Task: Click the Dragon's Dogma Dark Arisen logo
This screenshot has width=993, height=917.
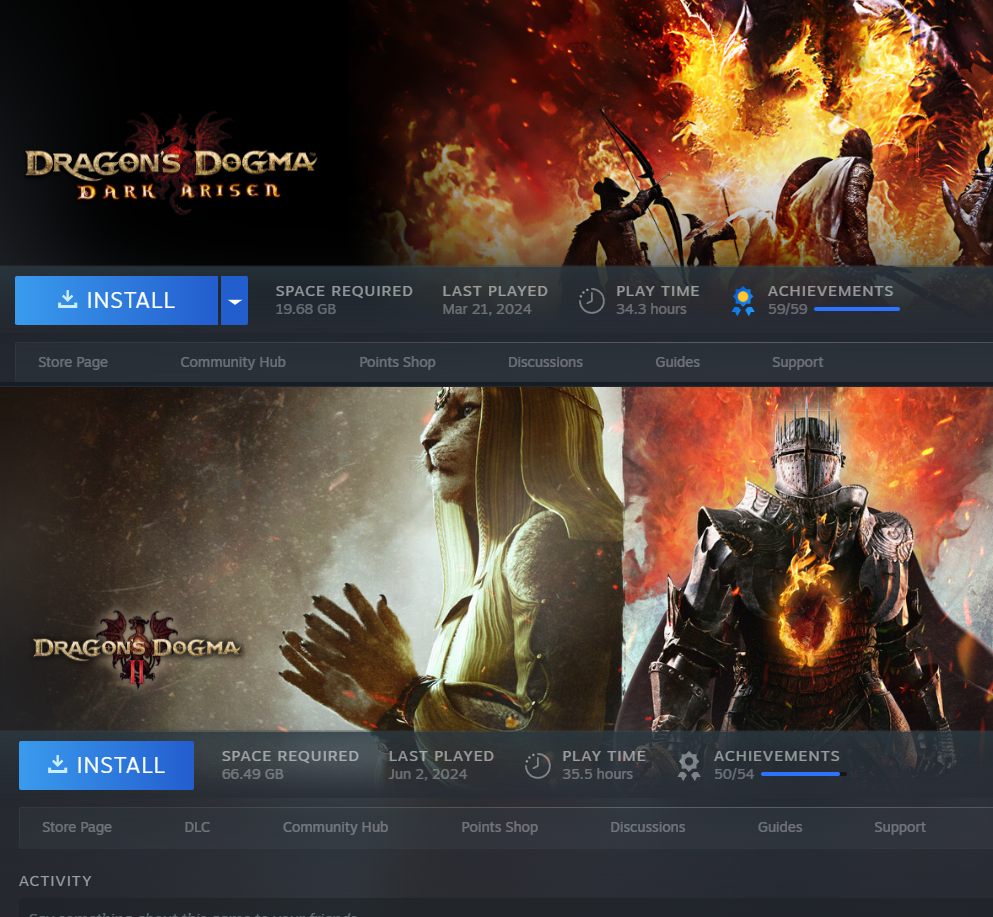Action: pos(170,165)
